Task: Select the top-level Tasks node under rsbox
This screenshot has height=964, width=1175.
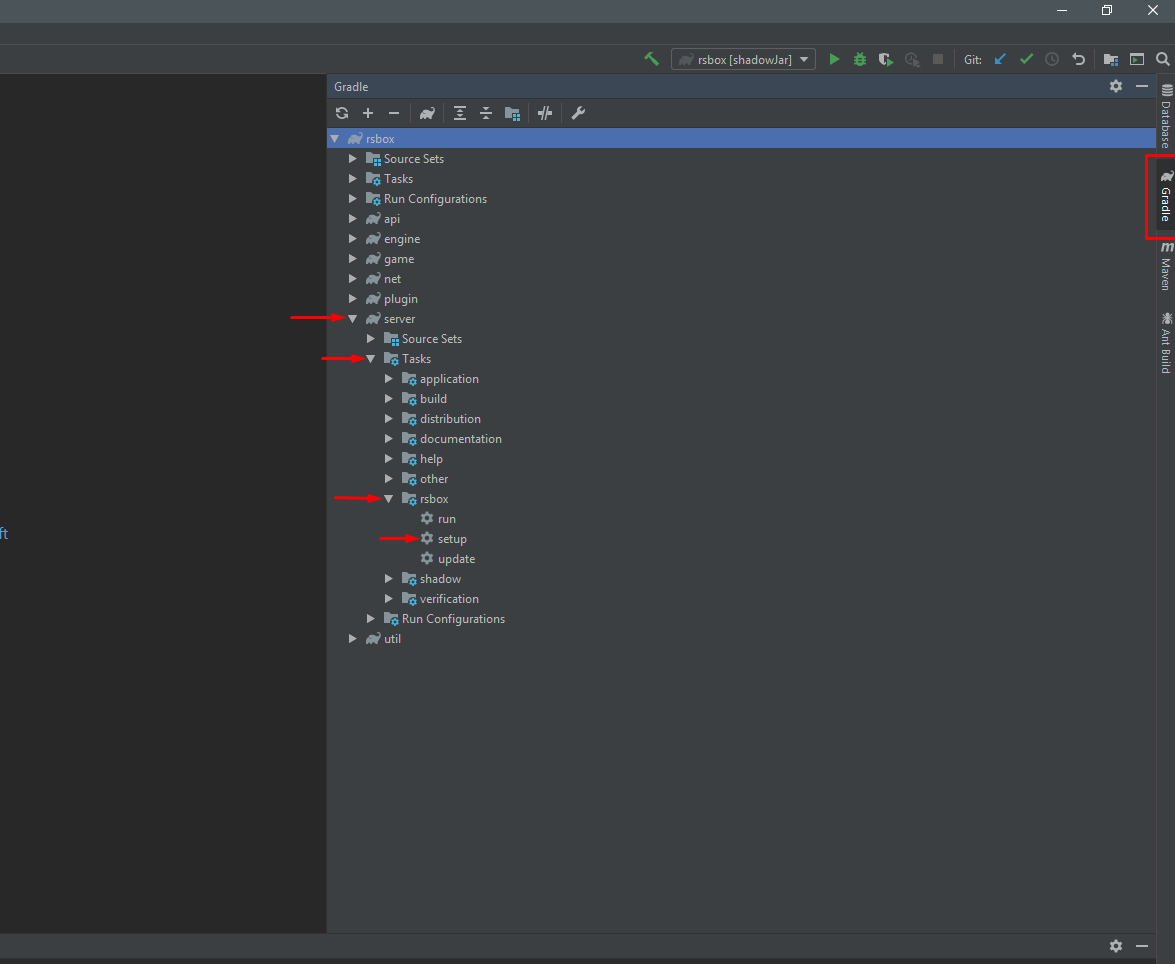Action: (x=399, y=179)
